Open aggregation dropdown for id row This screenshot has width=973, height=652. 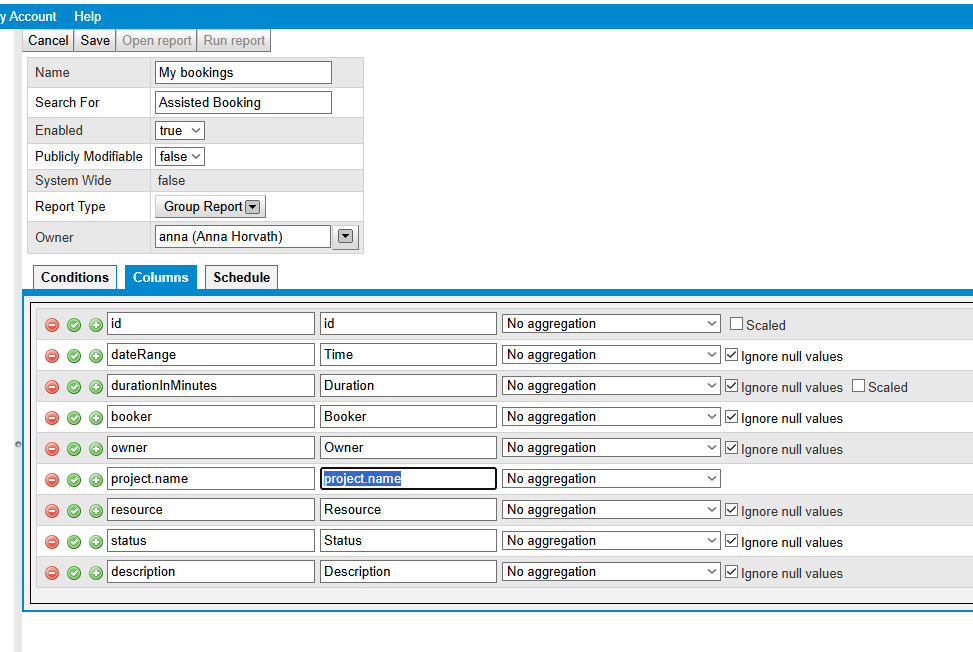point(611,324)
